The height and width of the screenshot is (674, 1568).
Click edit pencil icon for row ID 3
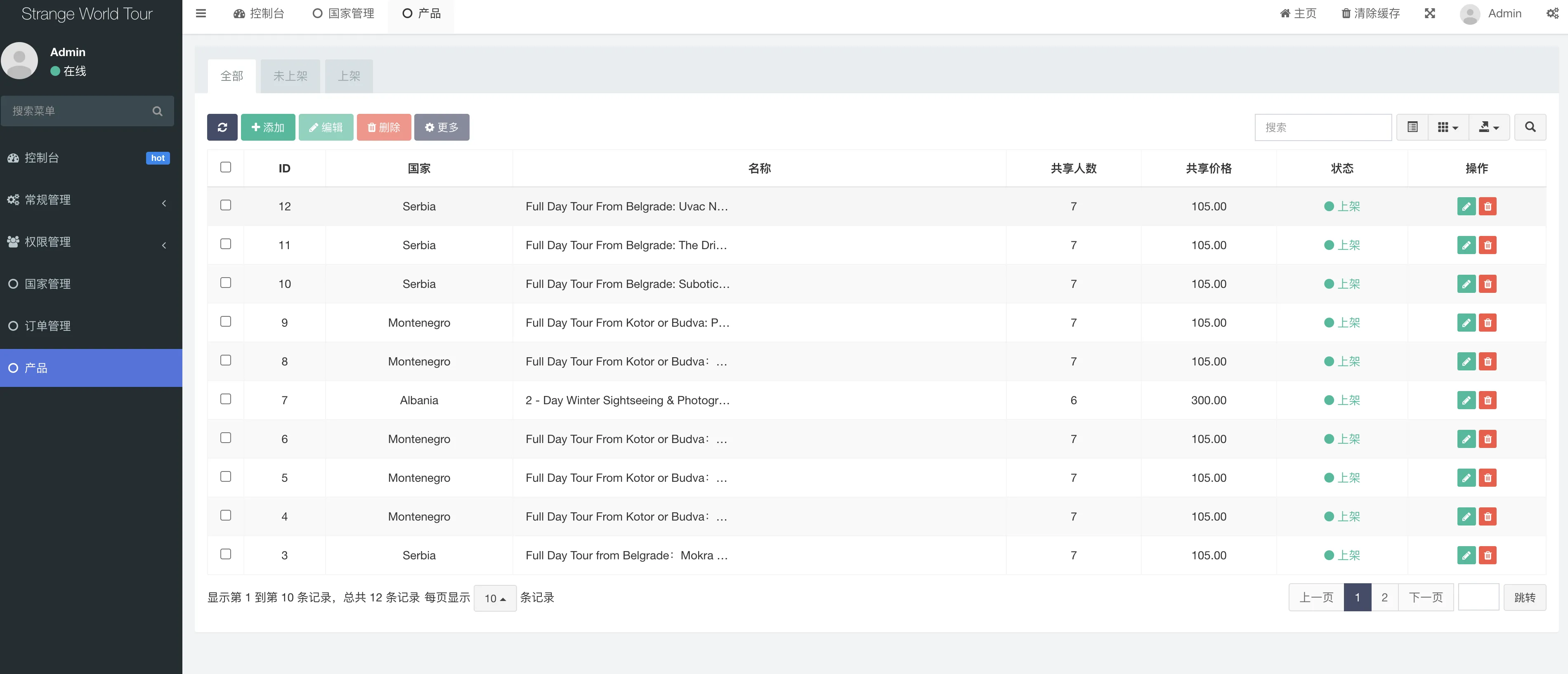pos(1466,555)
